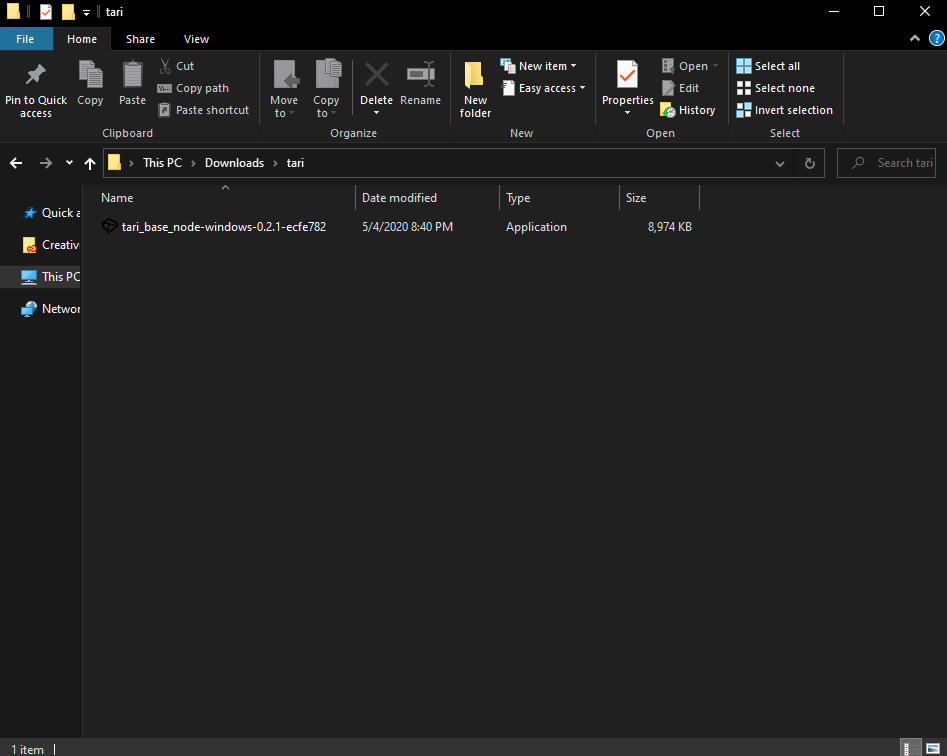
Task: Open the History option in ribbon
Action: (688, 110)
